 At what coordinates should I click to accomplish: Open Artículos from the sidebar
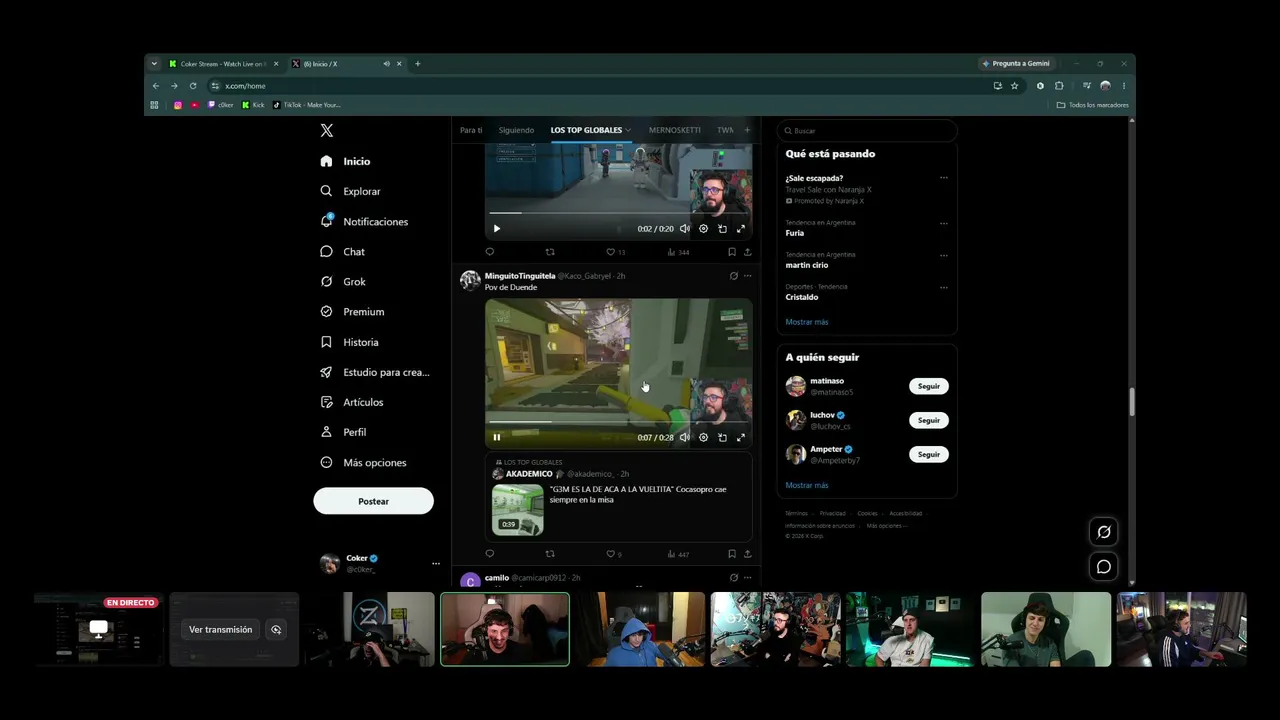pos(352,402)
